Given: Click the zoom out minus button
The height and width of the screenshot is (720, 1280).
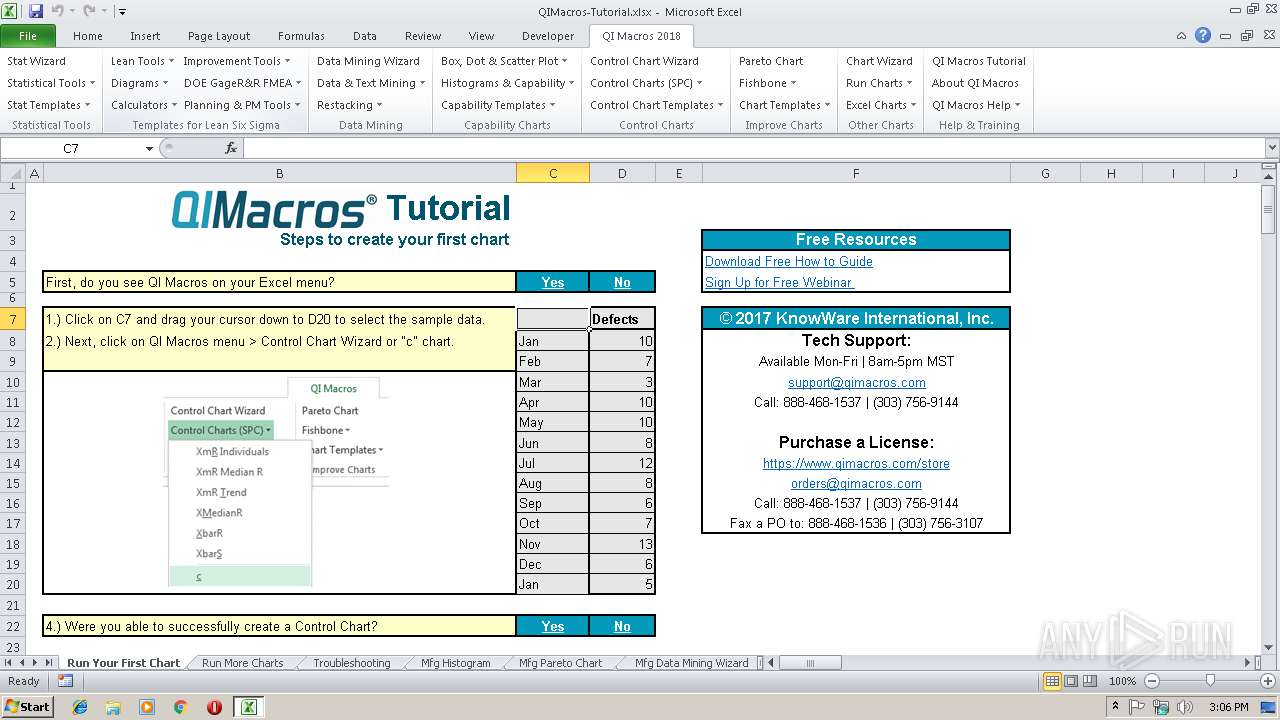Looking at the screenshot, I should point(1152,681).
